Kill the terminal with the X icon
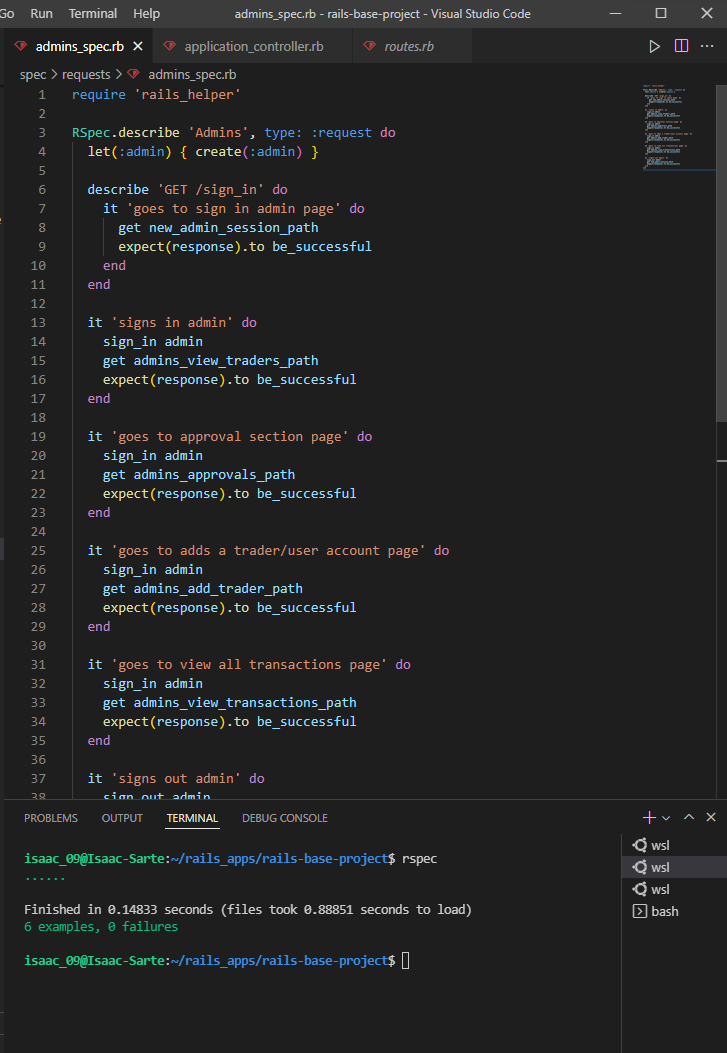727x1053 pixels. click(710, 817)
